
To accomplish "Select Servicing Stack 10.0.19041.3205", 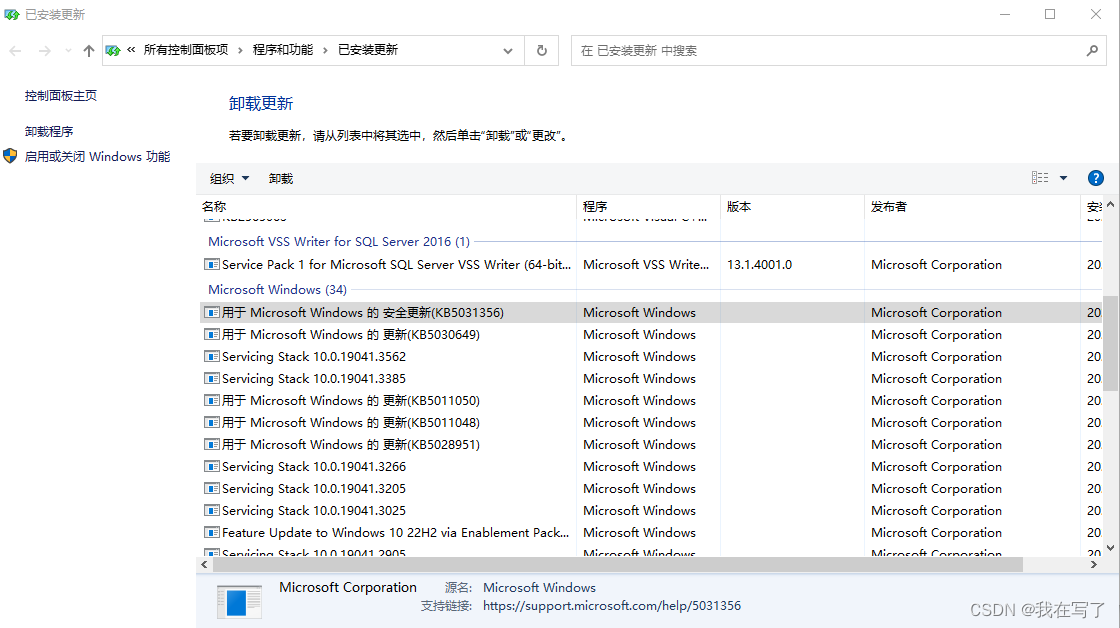I will tap(651, 489).
